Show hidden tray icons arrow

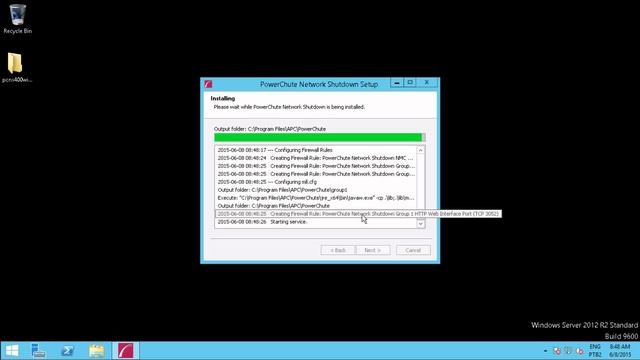[545, 351]
